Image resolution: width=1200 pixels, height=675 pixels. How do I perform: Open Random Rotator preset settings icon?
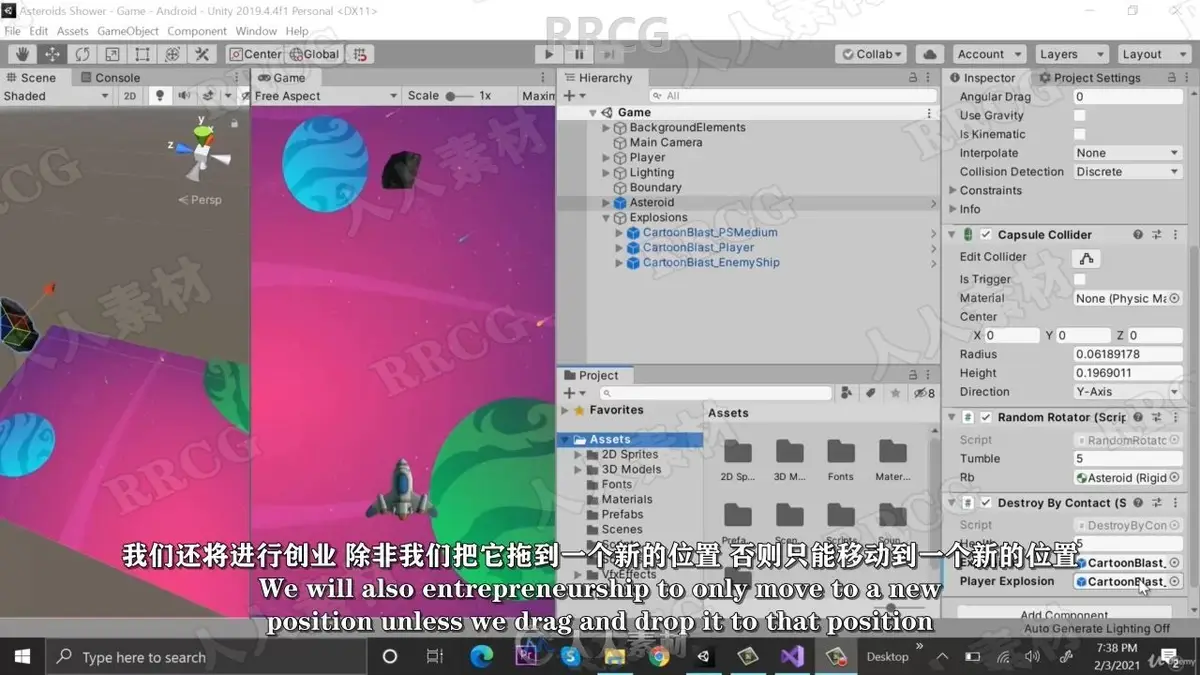pos(1156,417)
